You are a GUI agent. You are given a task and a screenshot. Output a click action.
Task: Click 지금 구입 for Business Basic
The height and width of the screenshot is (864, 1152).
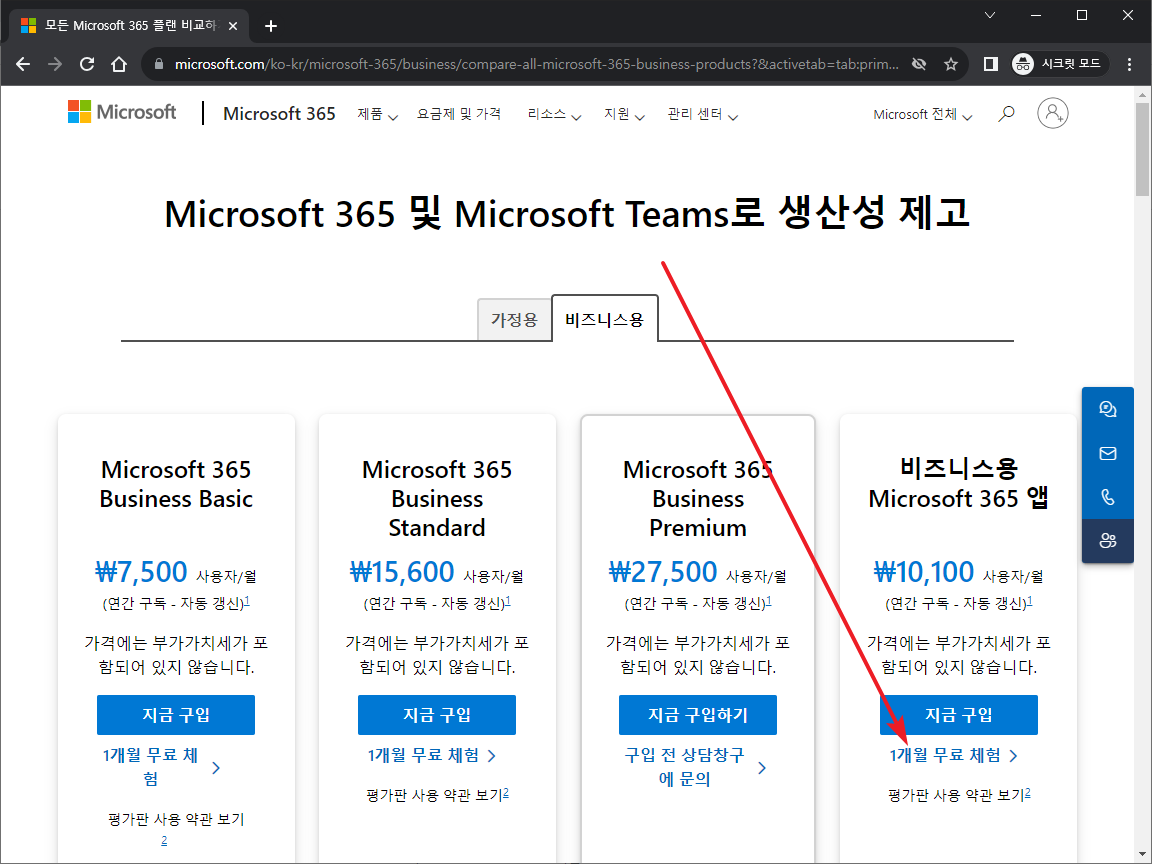point(176,715)
